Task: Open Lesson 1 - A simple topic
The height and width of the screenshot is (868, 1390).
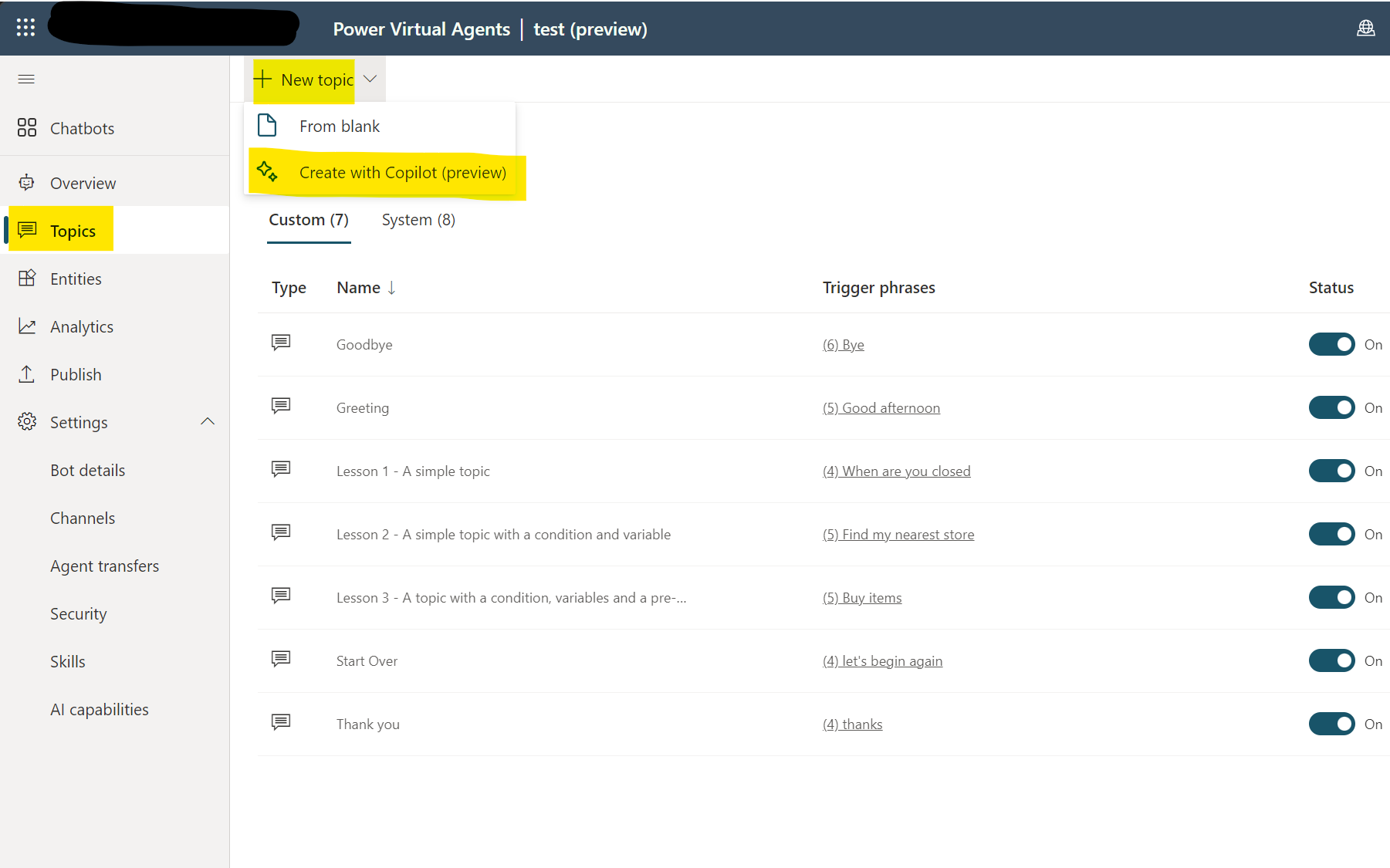Action: pyautogui.click(x=413, y=471)
